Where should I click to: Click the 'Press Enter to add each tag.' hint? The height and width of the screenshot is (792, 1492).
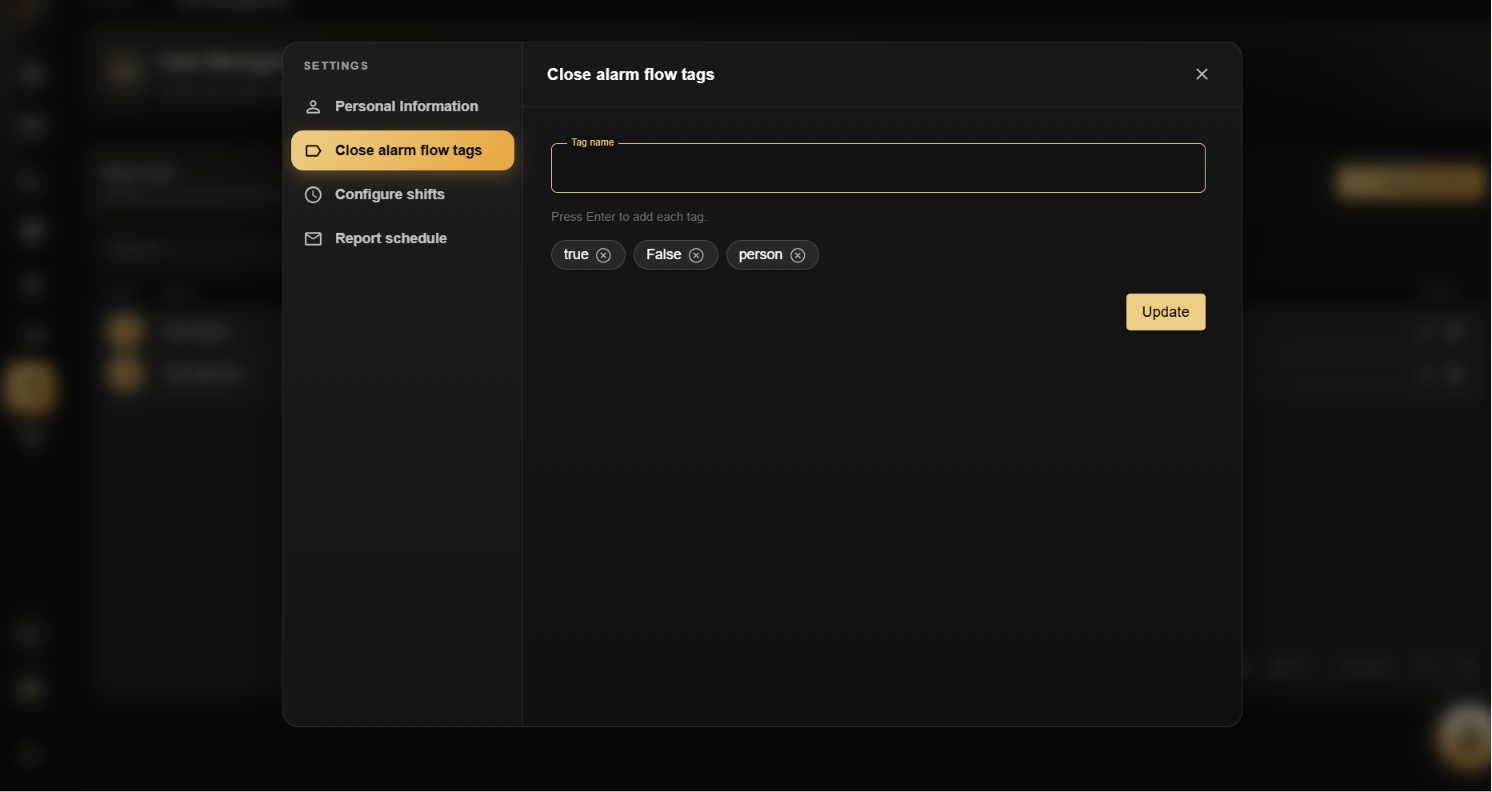(629, 217)
